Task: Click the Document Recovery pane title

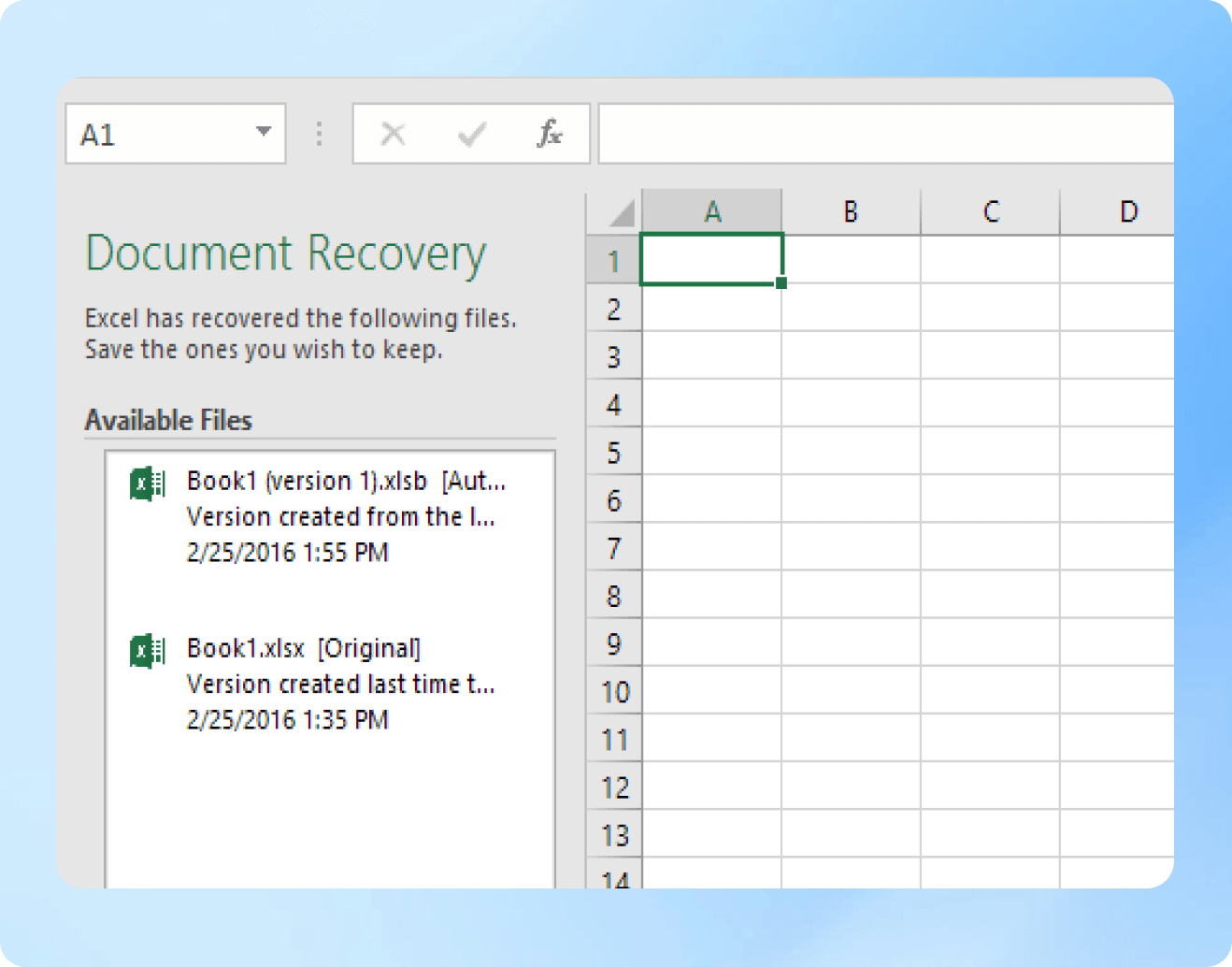Action: pos(285,253)
